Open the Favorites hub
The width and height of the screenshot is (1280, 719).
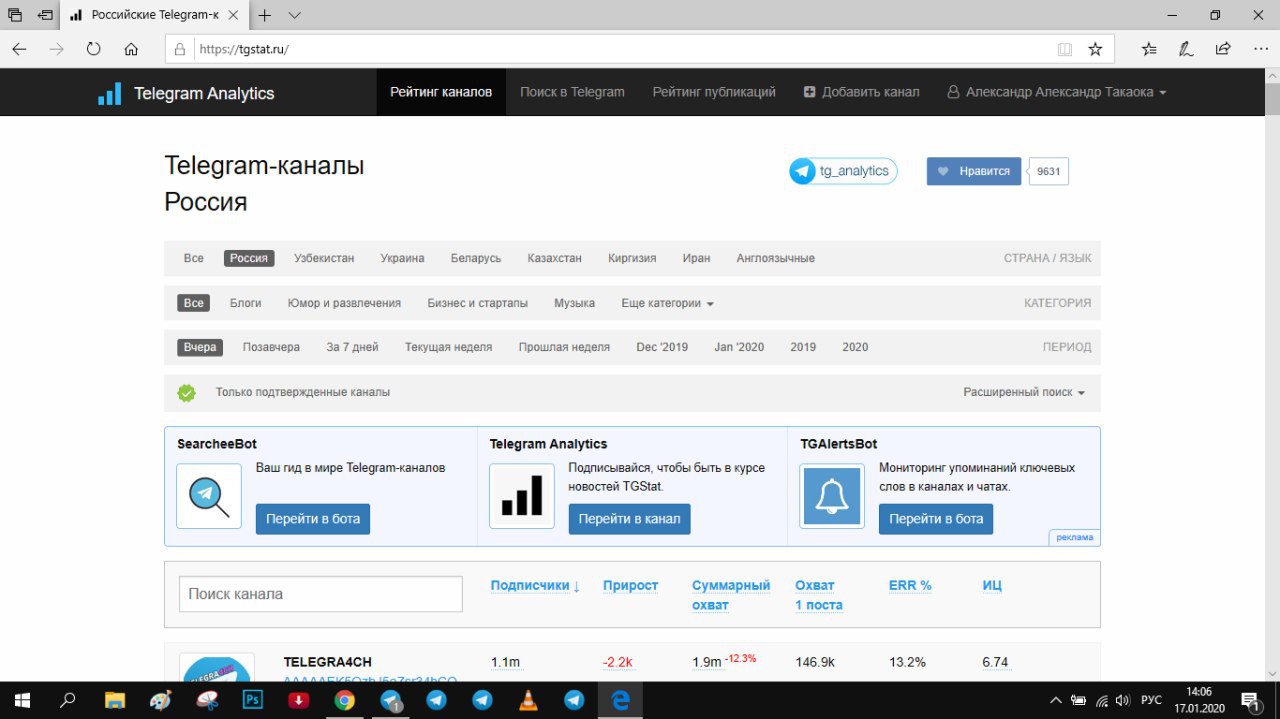[1149, 48]
